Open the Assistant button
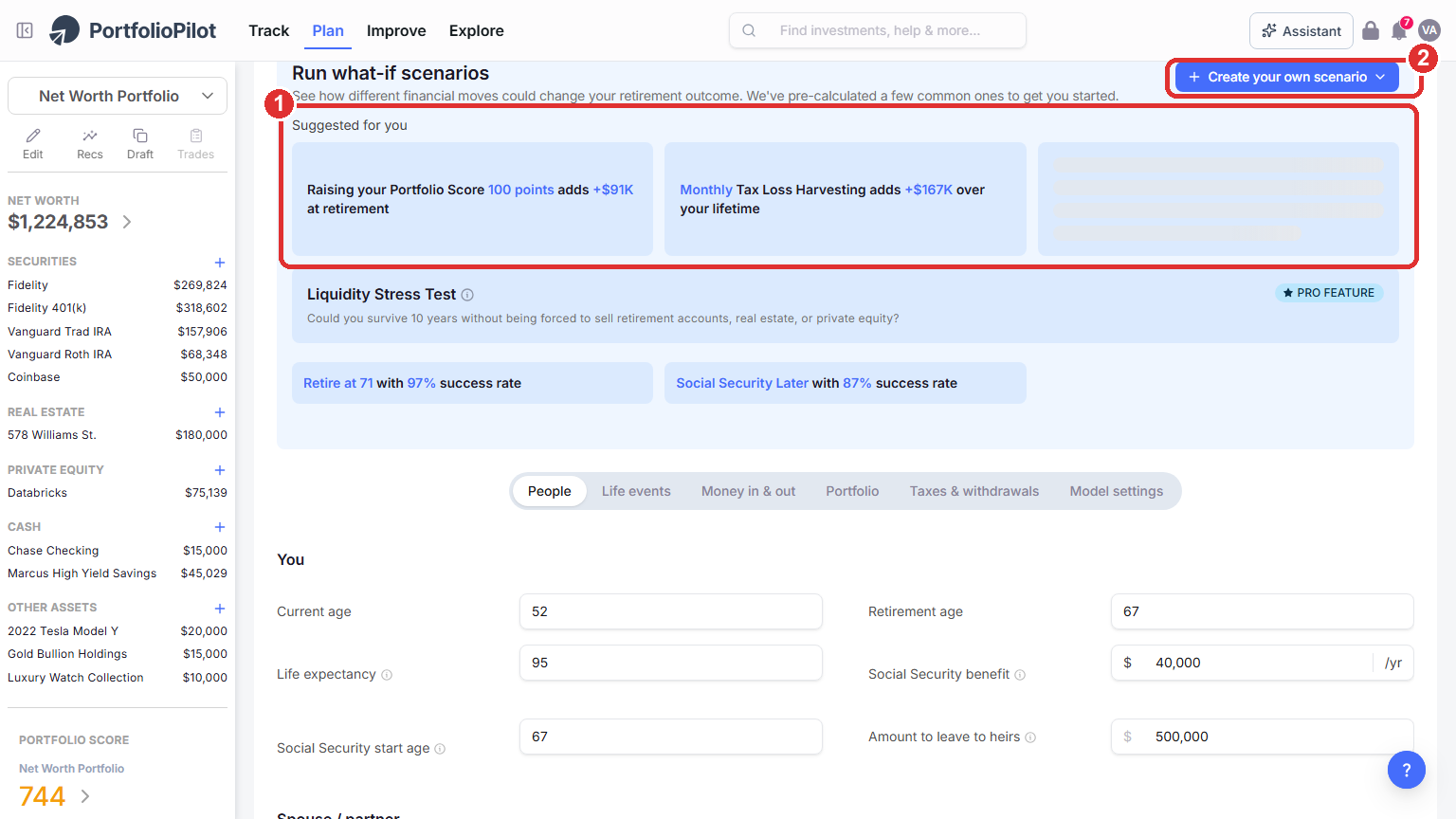The width and height of the screenshot is (1456, 819). pyautogui.click(x=1301, y=30)
